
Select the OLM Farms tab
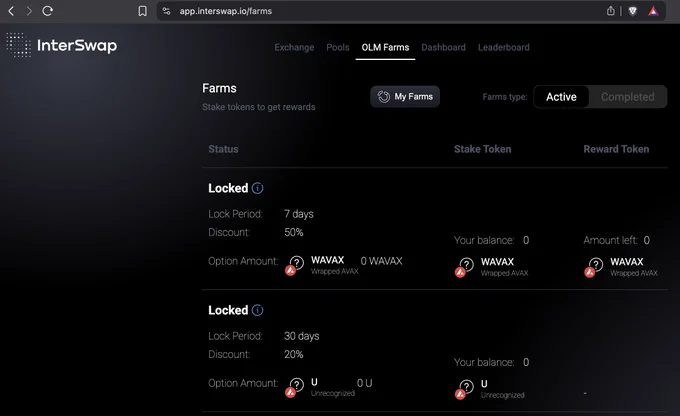coord(385,47)
